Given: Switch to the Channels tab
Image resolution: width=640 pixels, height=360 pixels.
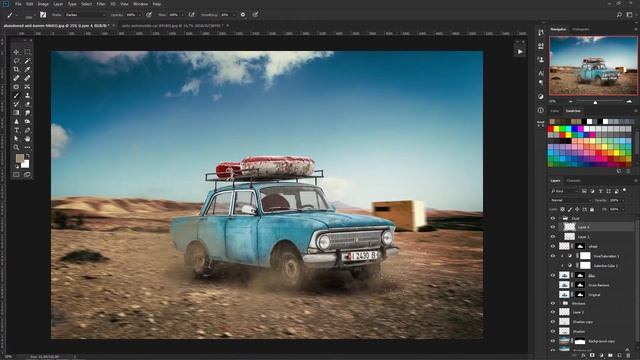Looking at the screenshot, I should [573, 180].
